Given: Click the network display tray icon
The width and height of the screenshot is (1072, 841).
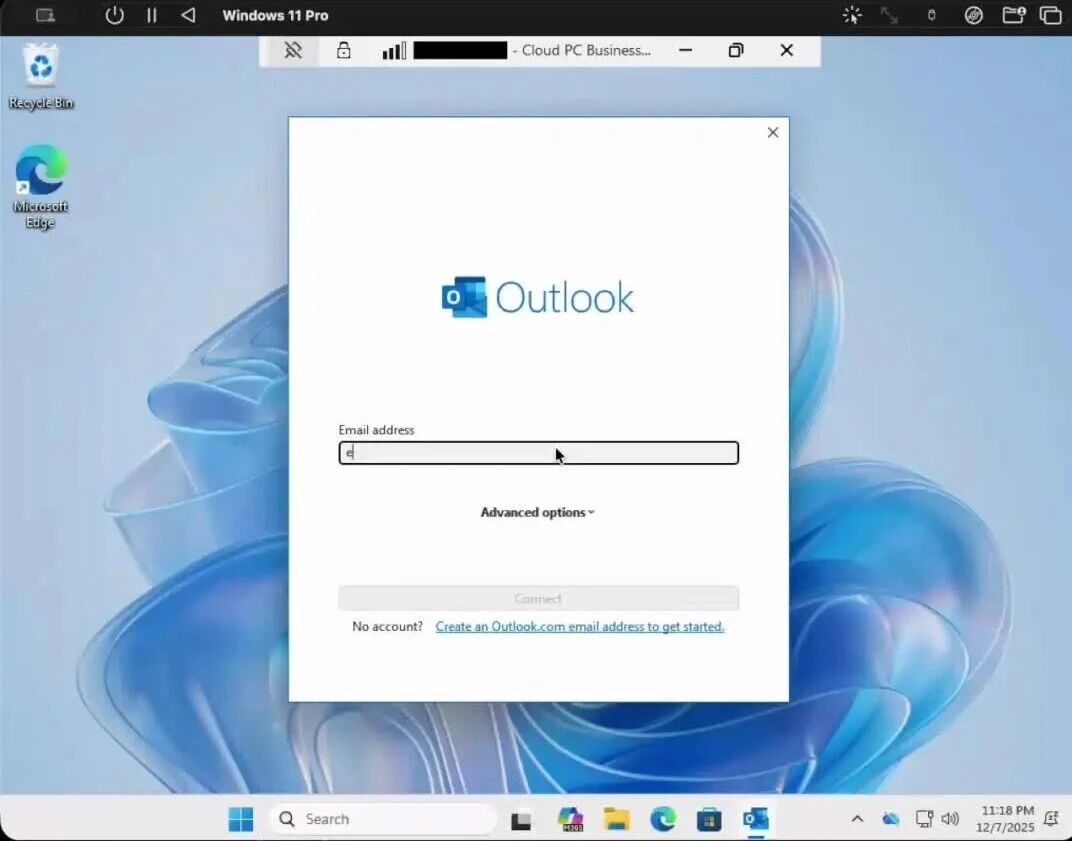Looking at the screenshot, I should click(924, 818).
